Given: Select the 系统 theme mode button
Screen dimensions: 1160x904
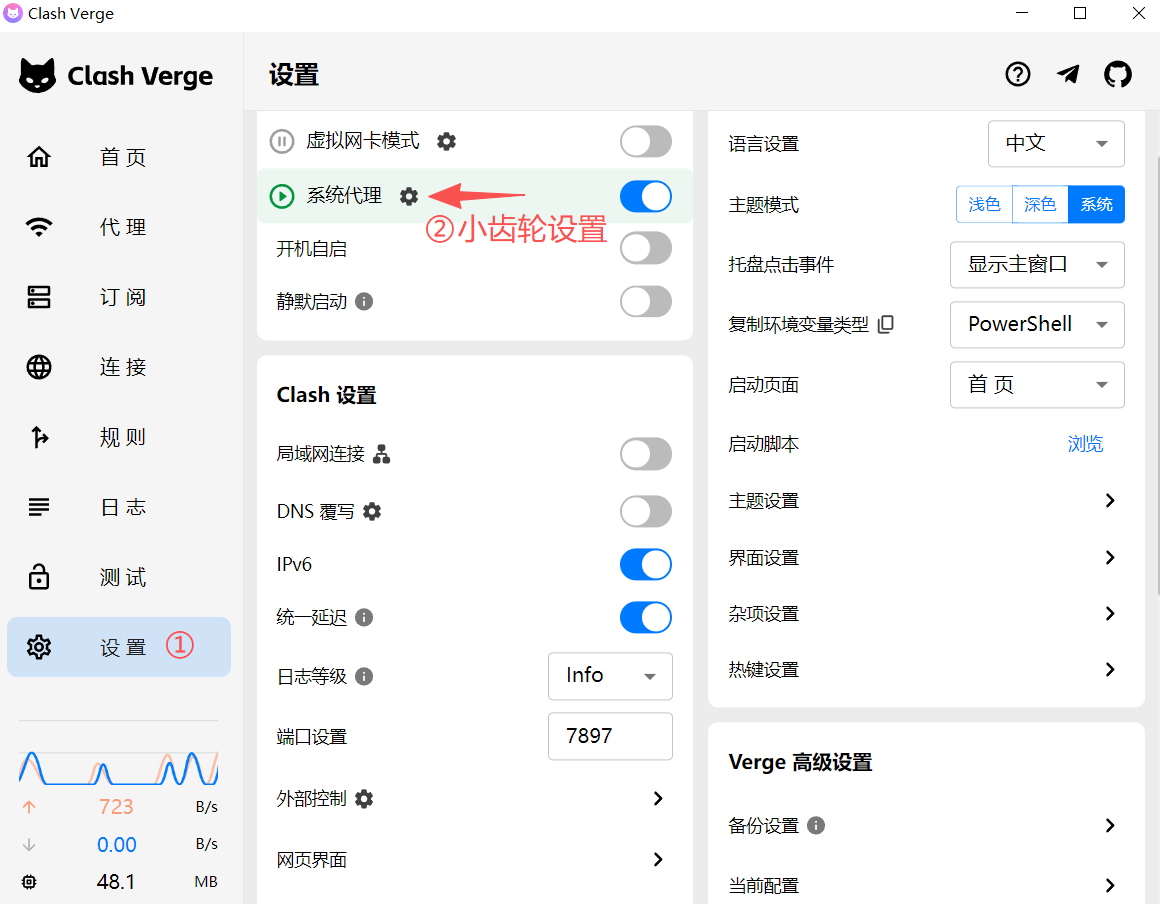Looking at the screenshot, I should point(1096,204).
